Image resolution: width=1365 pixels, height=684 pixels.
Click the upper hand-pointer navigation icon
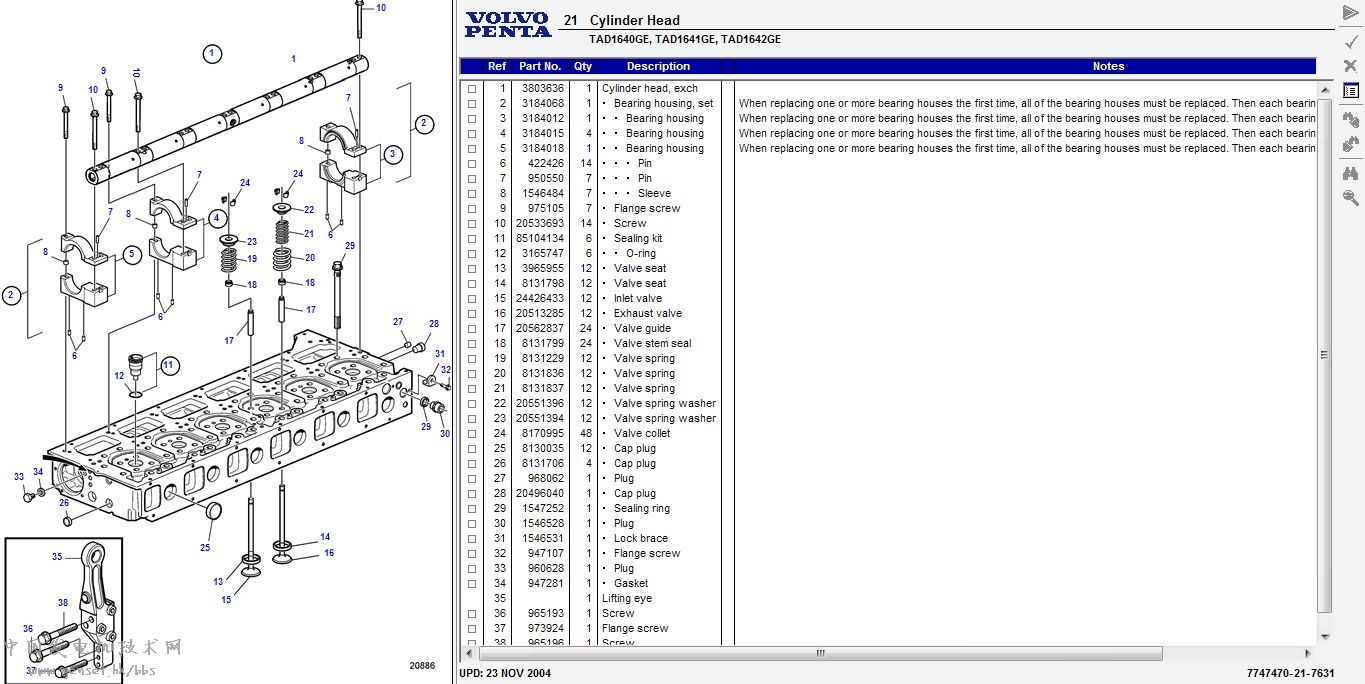1350,119
